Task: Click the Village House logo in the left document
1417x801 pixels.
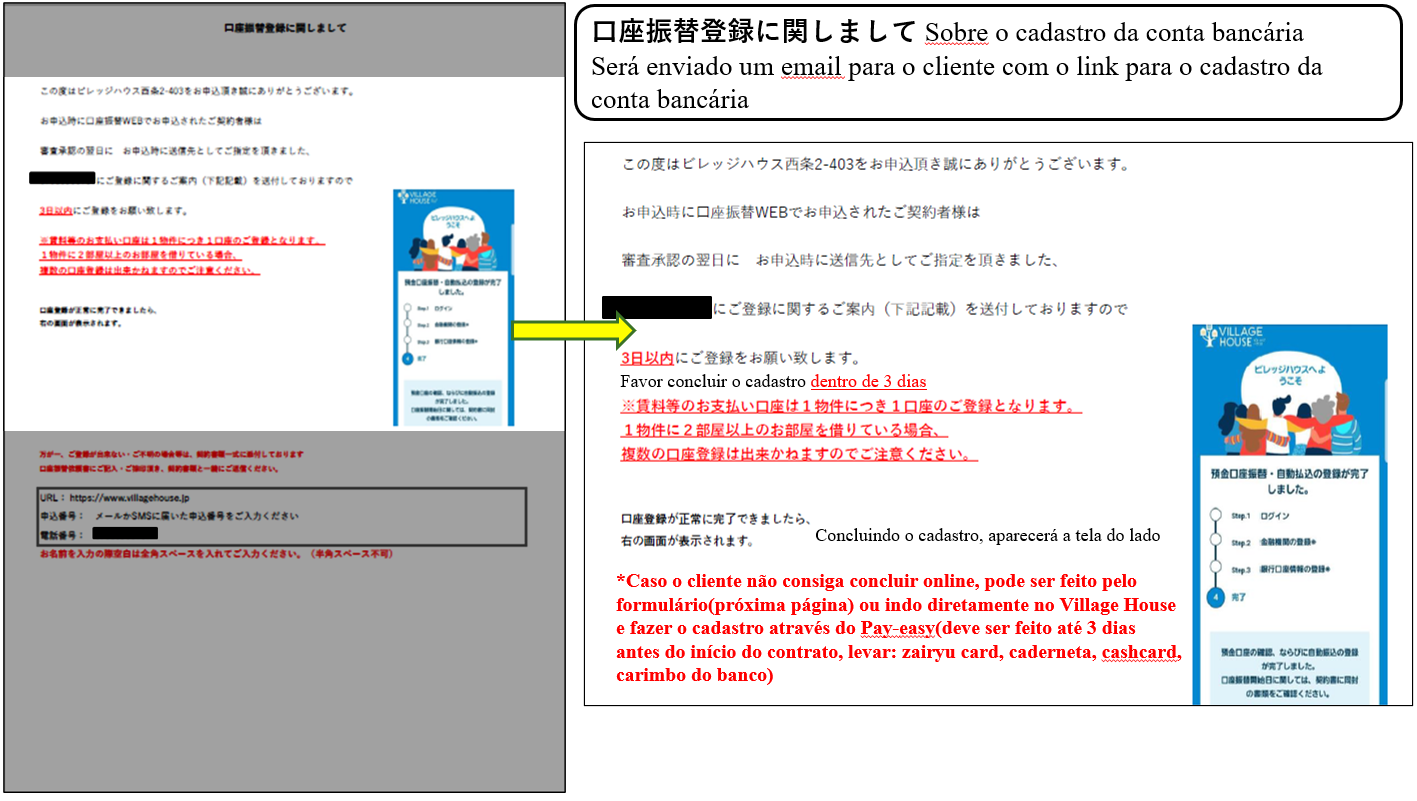Action: point(414,200)
